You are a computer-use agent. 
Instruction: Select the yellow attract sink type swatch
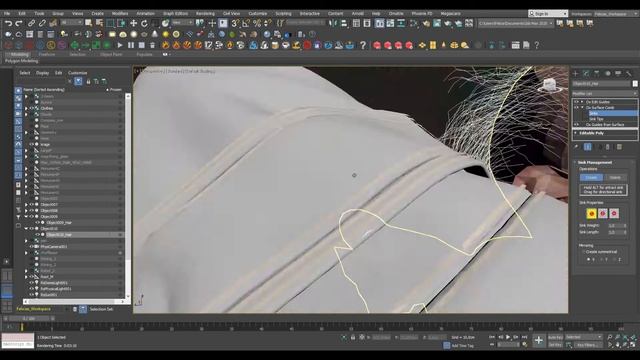[x=591, y=213]
